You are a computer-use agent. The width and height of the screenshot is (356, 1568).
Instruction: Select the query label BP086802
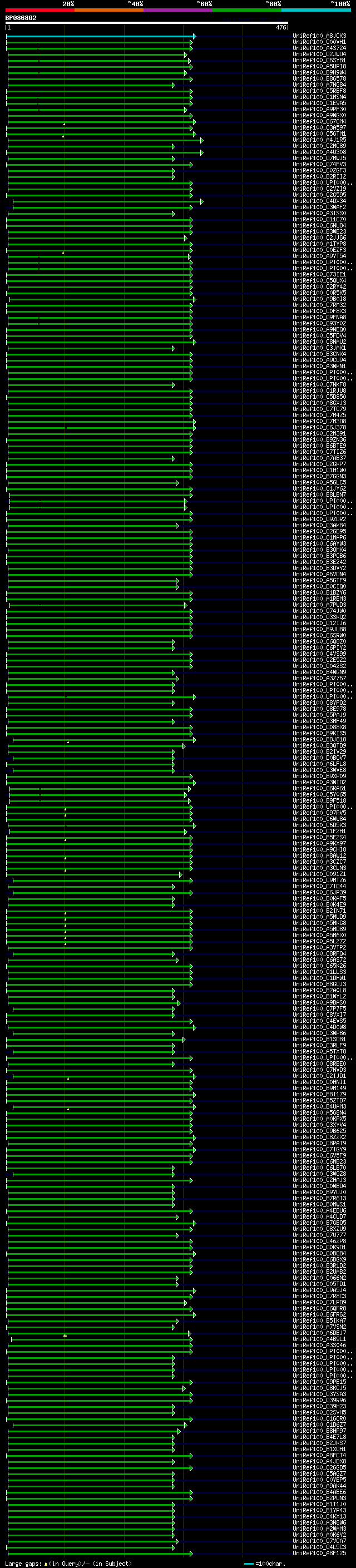pyautogui.click(x=21, y=18)
